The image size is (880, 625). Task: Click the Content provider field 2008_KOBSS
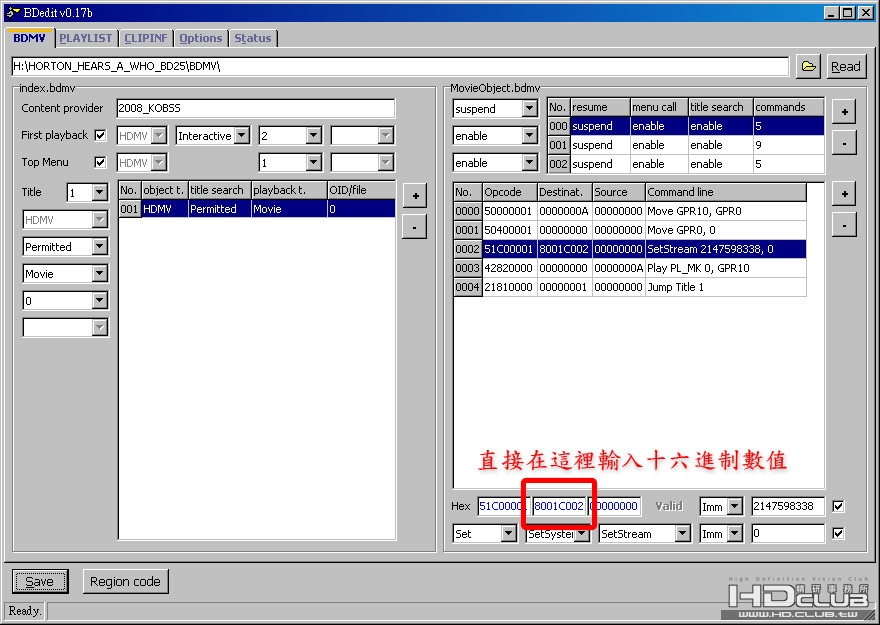click(256, 108)
